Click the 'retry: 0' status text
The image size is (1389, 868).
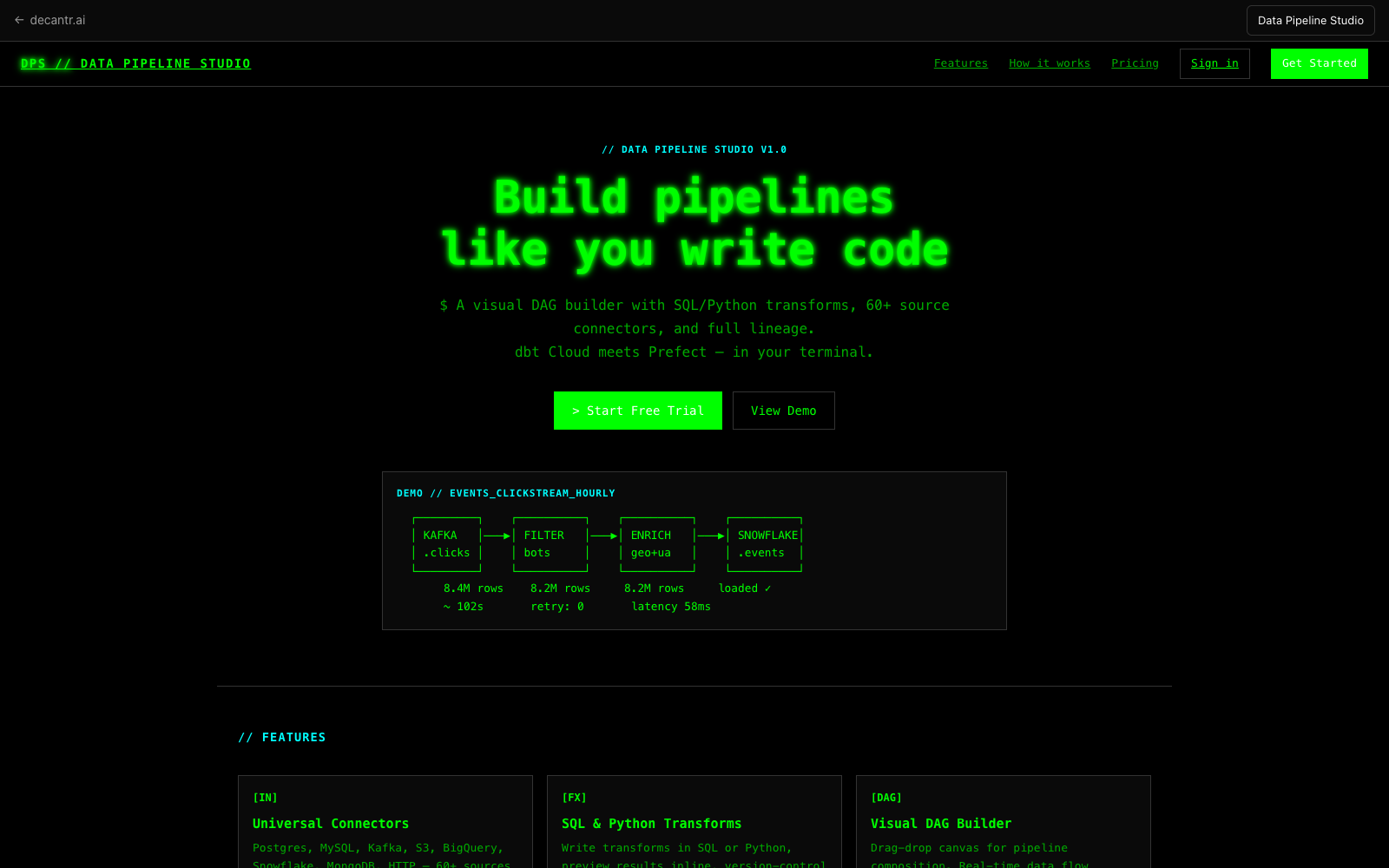tap(557, 607)
